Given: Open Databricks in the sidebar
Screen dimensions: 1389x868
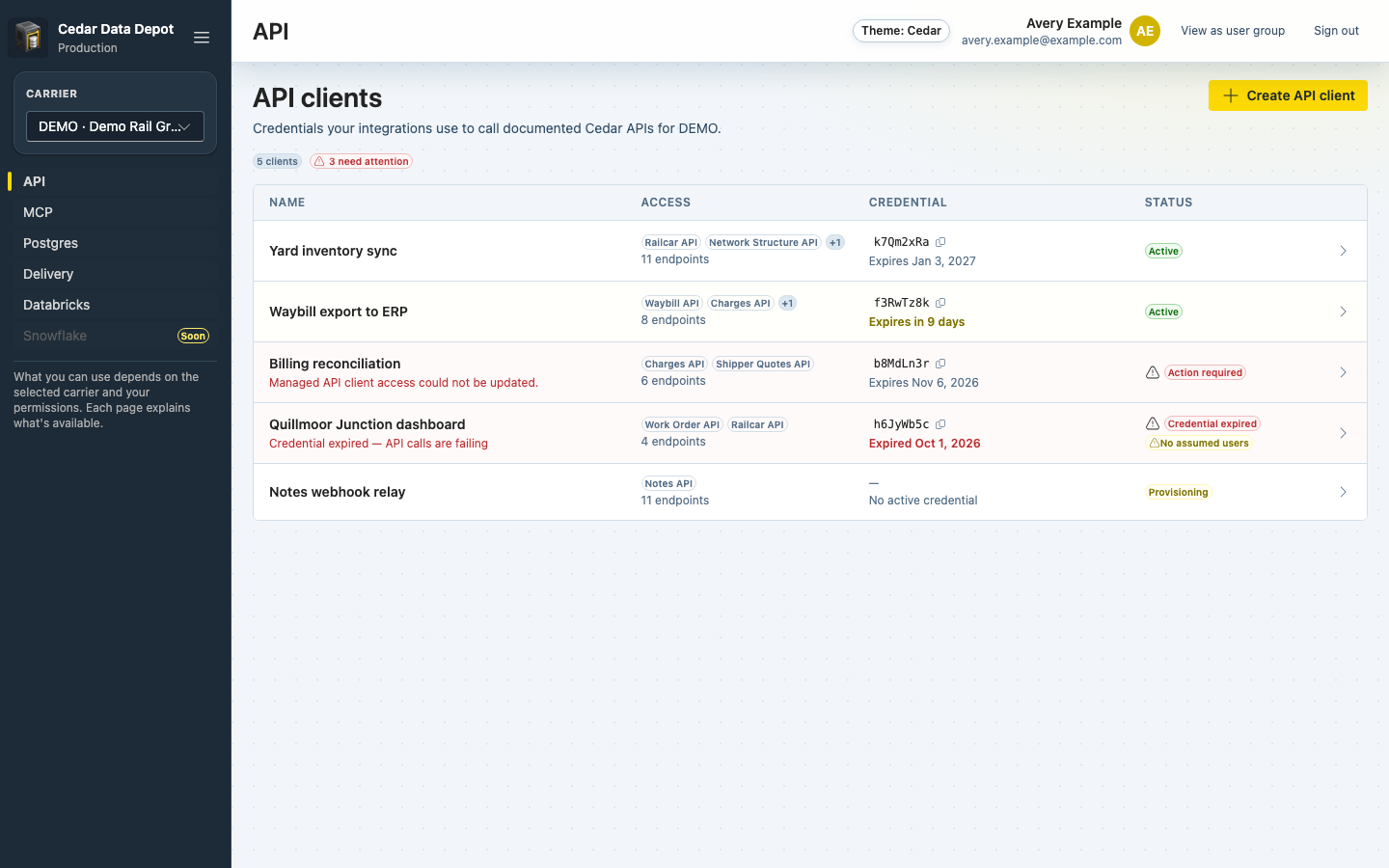Looking at the screenshot, I should coord(115,305).
